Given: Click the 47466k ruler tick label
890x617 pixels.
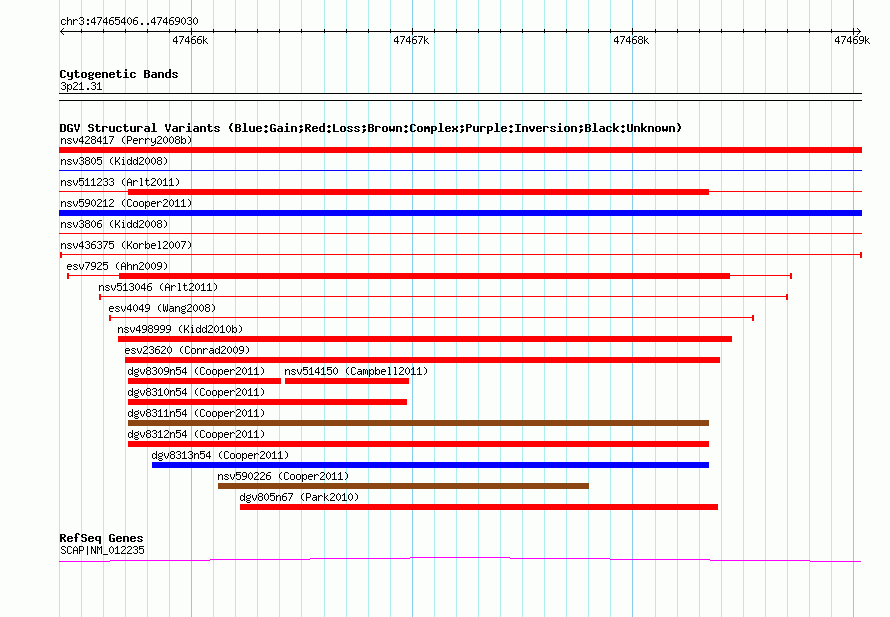Looking at the screenshot, I should [190, 40].
